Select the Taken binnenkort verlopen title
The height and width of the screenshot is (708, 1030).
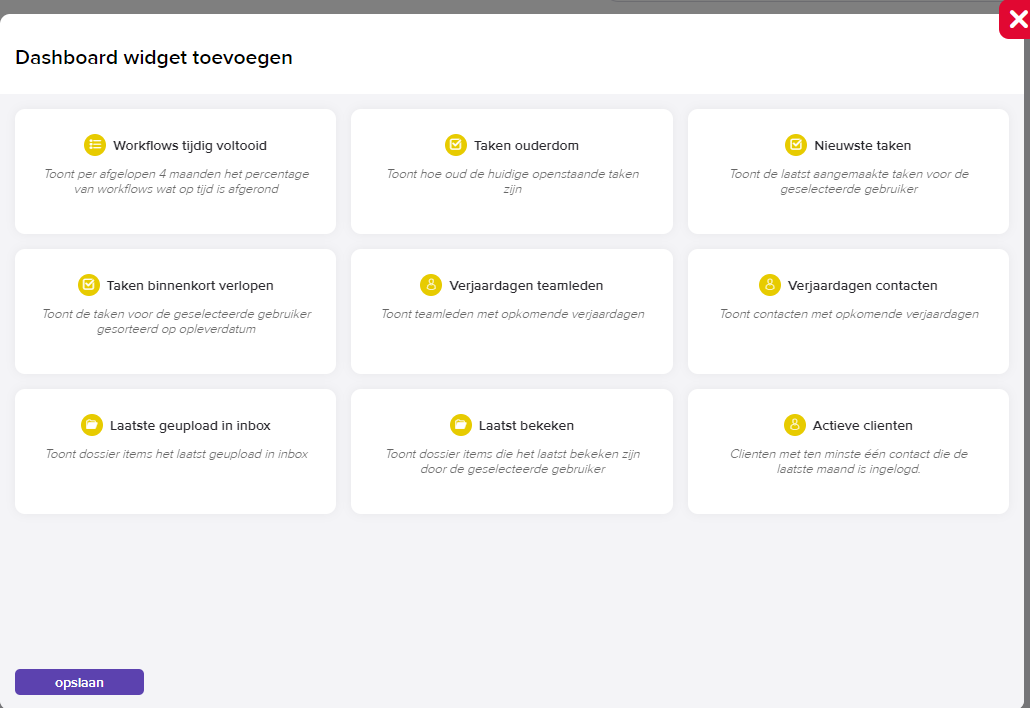190,286
